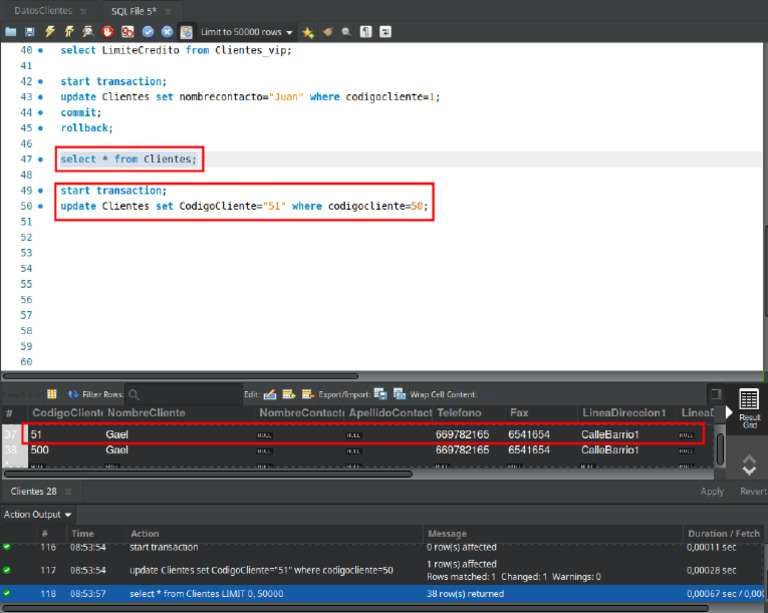Image resolution: width=768 pixels, height=613 pixels.
Task: Click the Explain query magnifier icon
Action: pos(88,32)
